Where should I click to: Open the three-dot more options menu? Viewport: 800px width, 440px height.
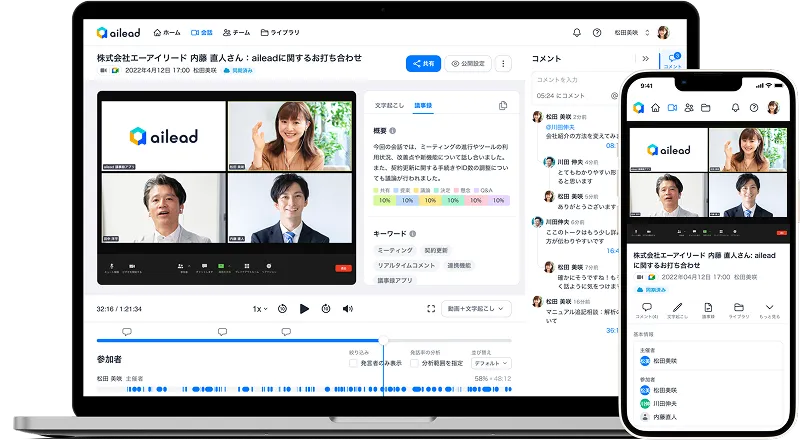coord(503,63)
